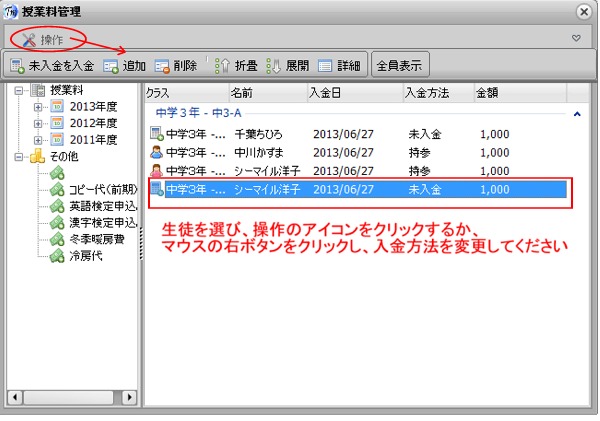Sort by the 名前 column header
The image size is (600, 421).
(x=268, y=93)
